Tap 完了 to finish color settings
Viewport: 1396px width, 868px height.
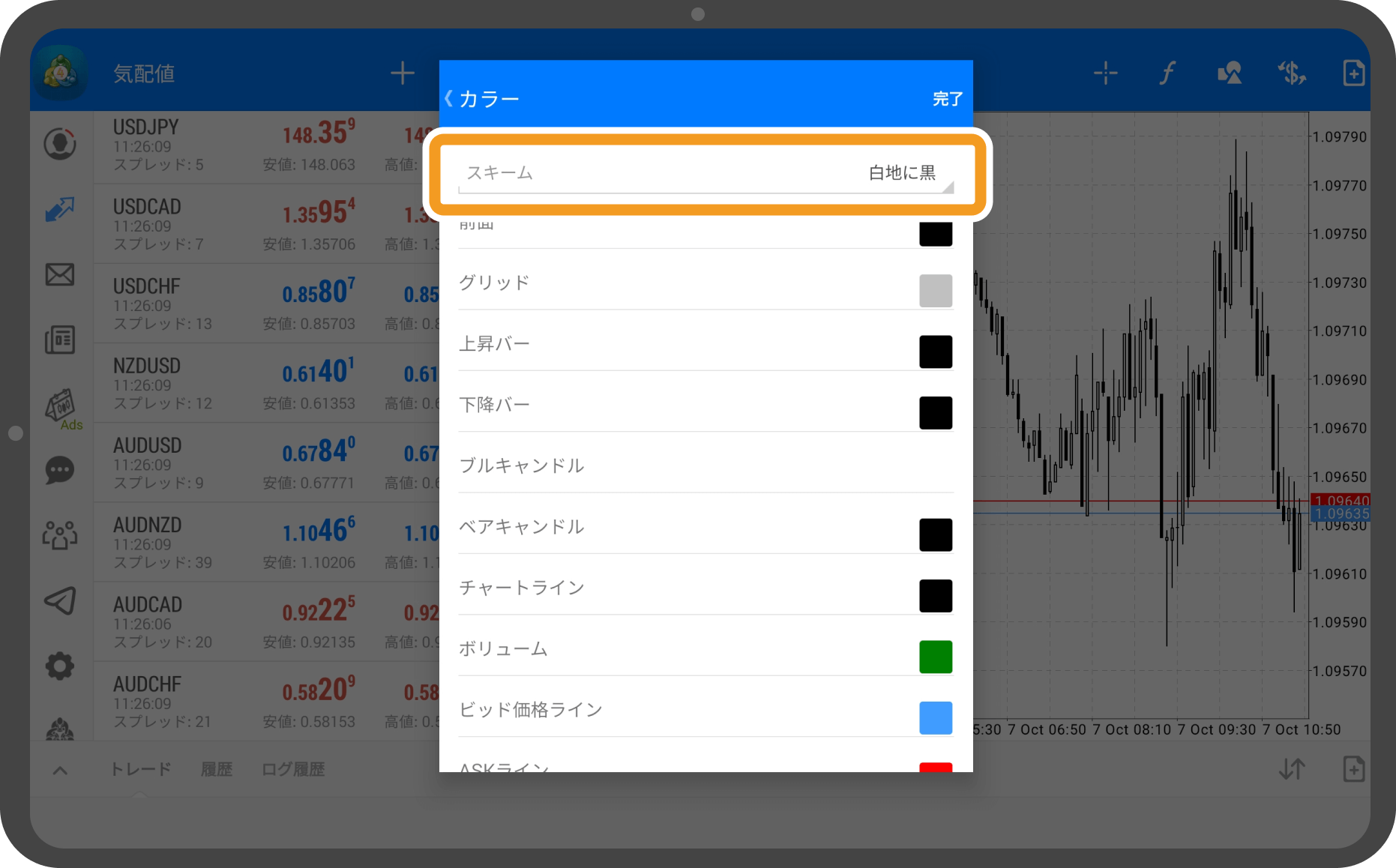pos(947,98)
